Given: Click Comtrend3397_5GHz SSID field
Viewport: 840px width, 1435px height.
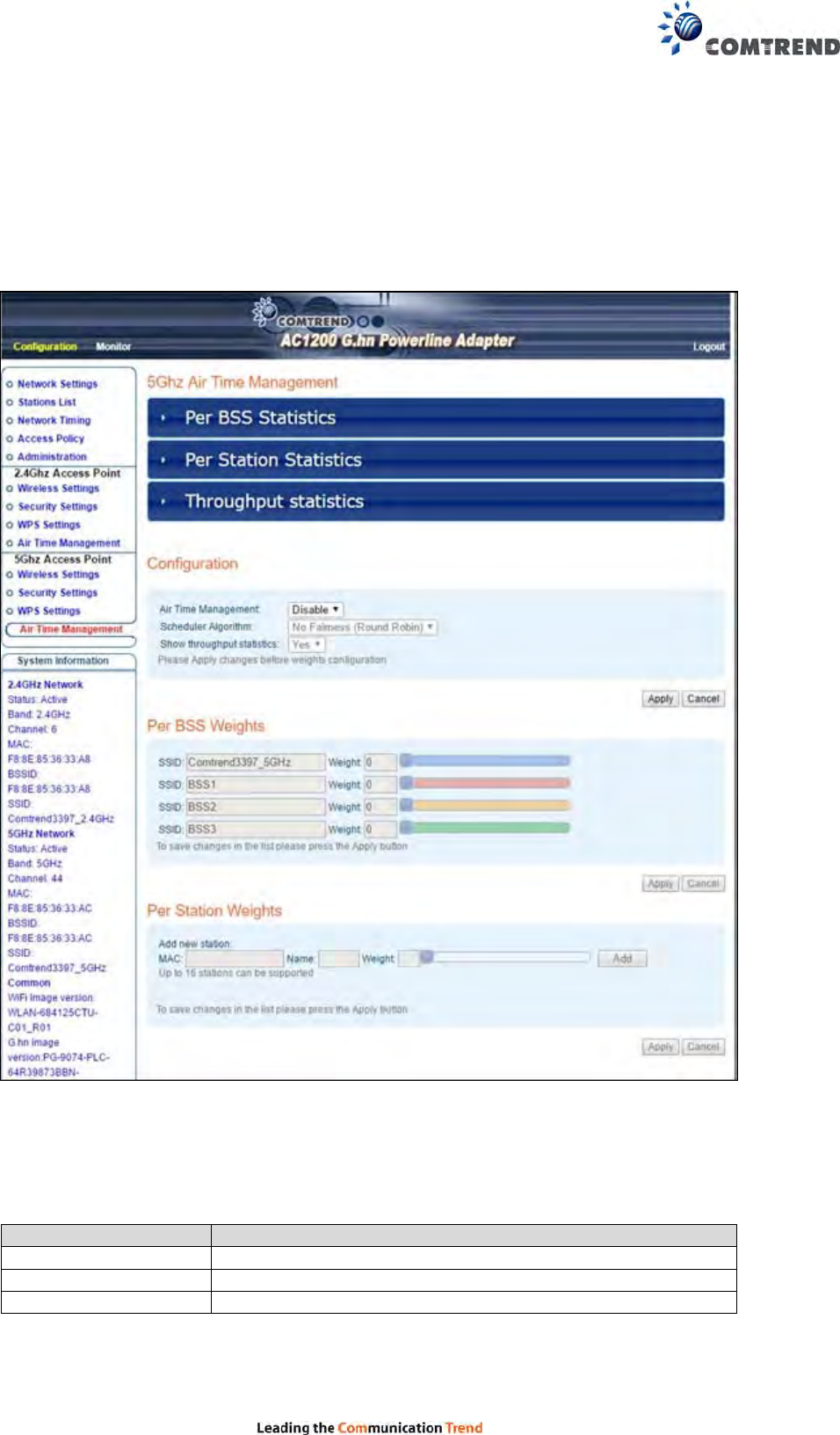Looking at the screenshot, I should [x=255, y=762].
